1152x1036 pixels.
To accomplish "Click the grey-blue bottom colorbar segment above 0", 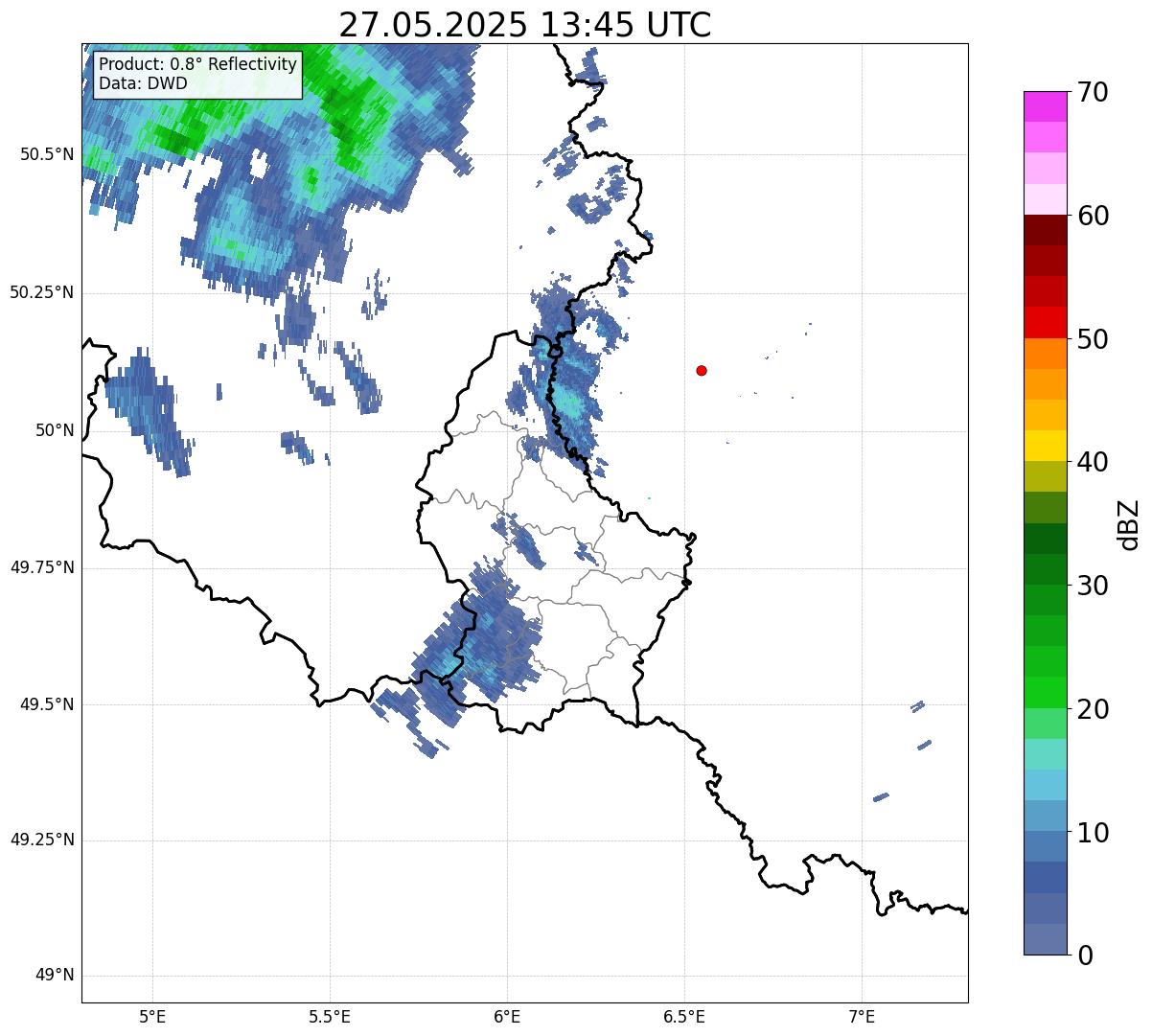I will pyautogui.click(x=1045, y=939).
